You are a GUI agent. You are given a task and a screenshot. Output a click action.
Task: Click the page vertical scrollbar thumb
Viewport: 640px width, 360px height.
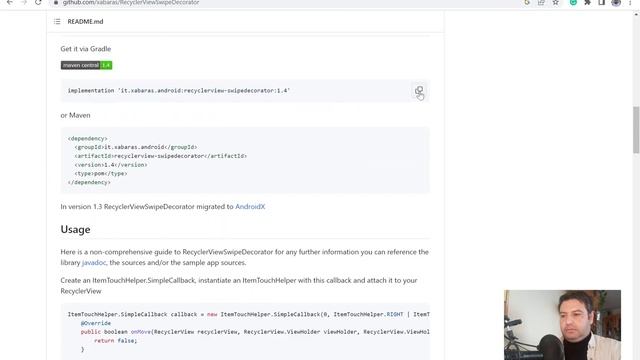pyautogui.click(x=636, y=130)
